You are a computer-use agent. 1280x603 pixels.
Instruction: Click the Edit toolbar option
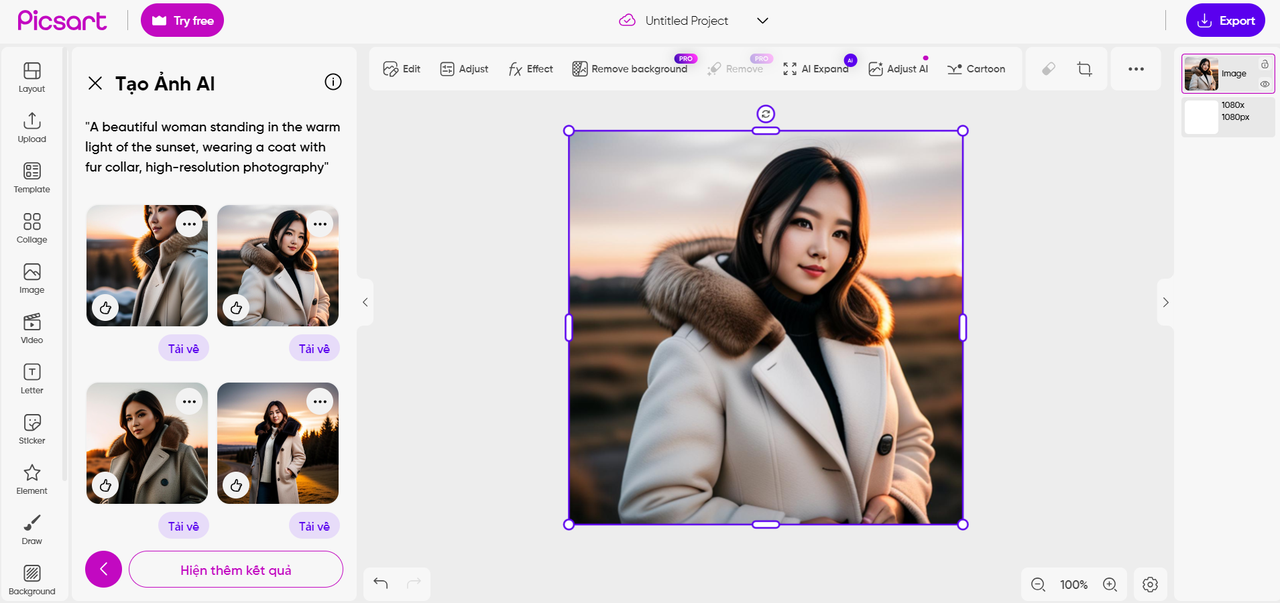point(402,69)
